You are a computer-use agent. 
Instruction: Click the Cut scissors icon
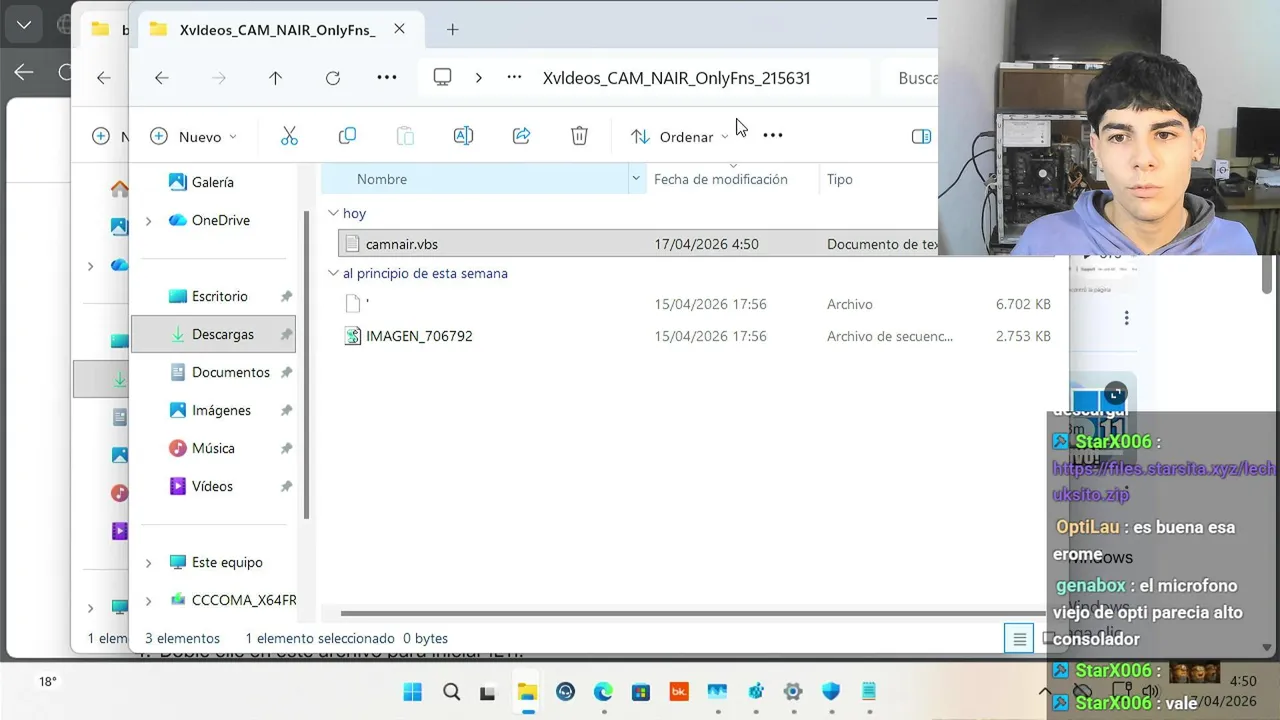tap(289, 136)
